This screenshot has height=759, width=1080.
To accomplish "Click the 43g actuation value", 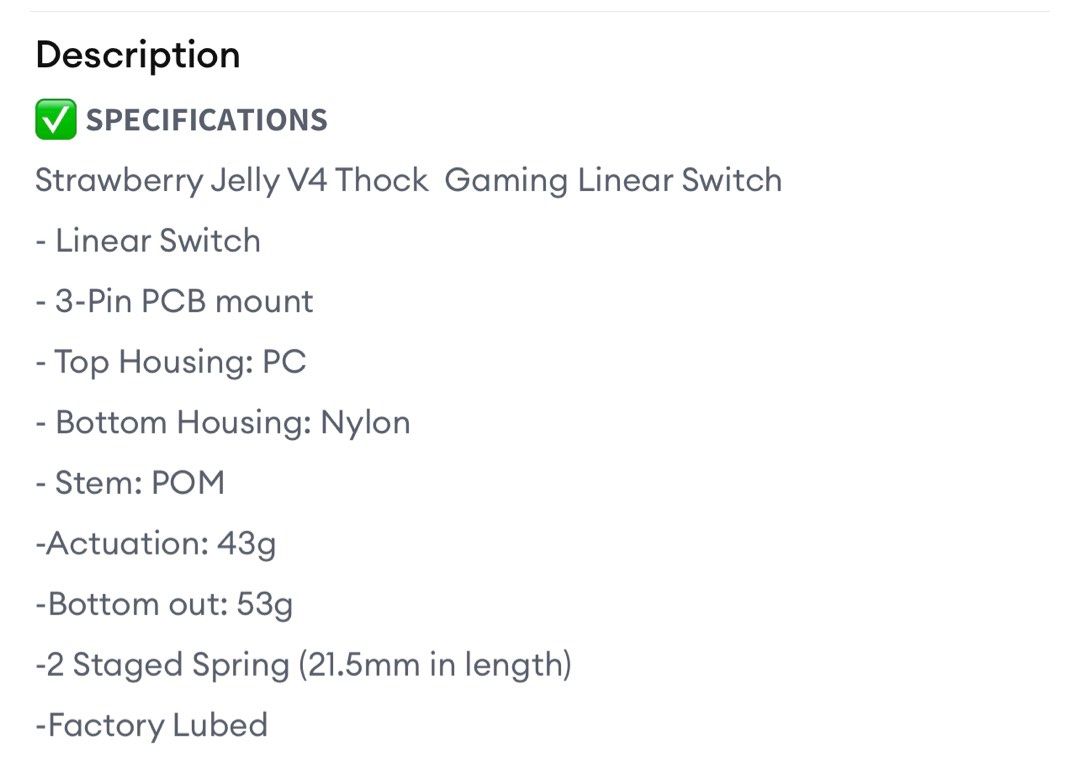I will pyautogui.click(x=246, y=544).
